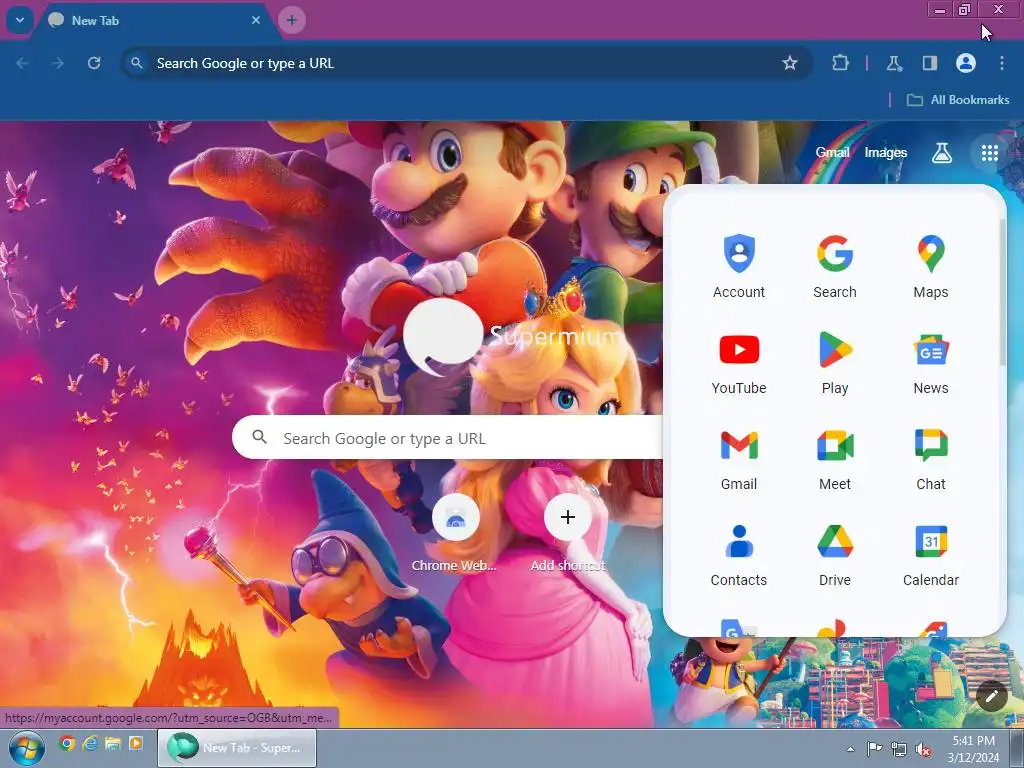
Task: Open the Action Center flag icon
Action: pos(874,749)
